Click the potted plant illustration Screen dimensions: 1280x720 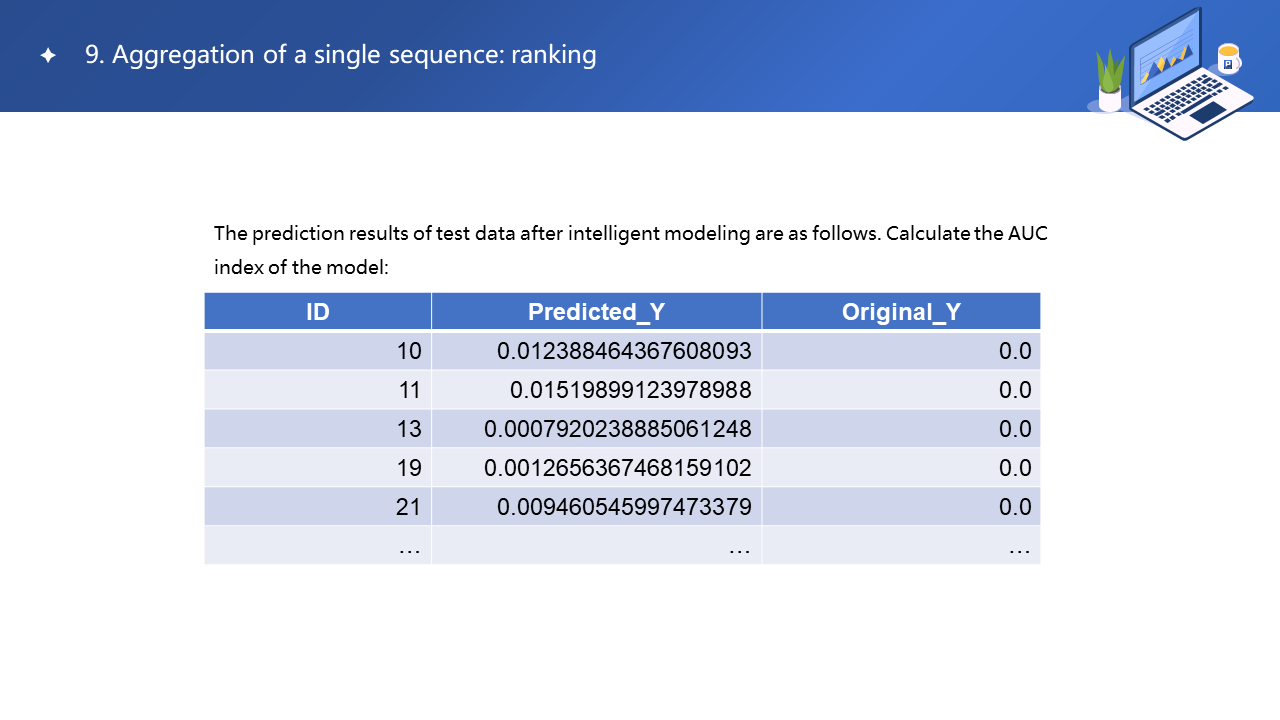pyautogui.click(x=1110, y=82)
